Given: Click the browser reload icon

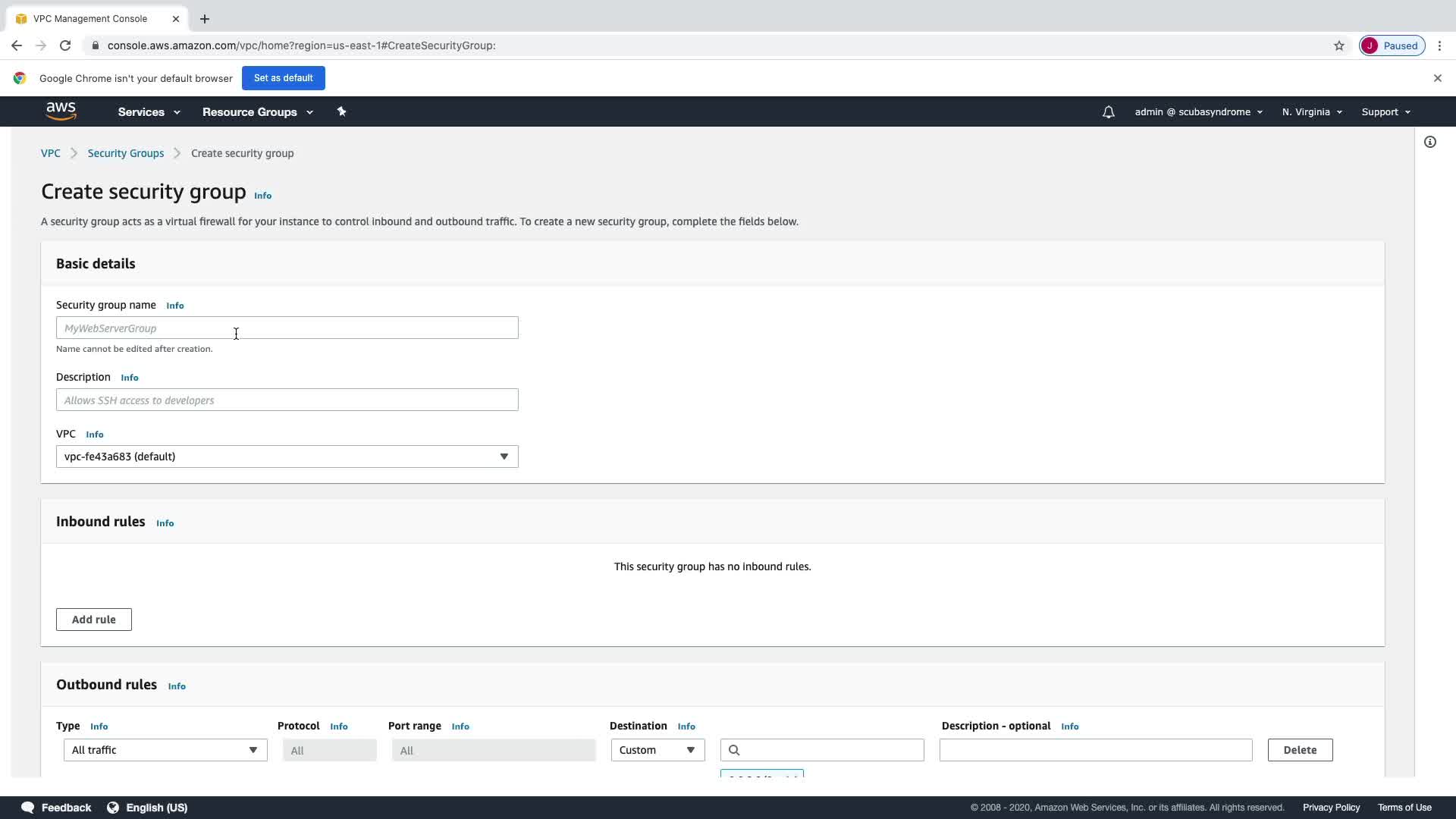Looking at the screenshot, I should 65,45.
